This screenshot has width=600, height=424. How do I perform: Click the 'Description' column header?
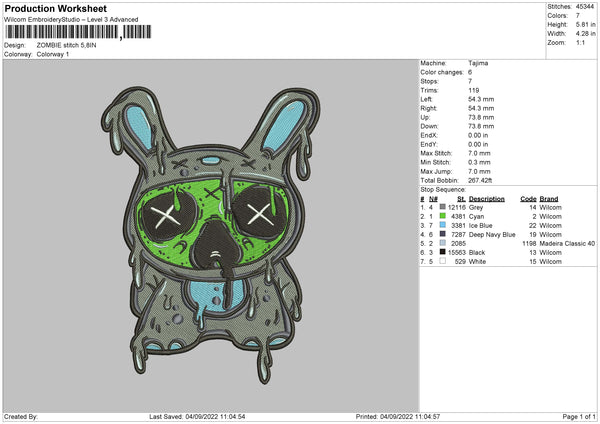point(486,199)
